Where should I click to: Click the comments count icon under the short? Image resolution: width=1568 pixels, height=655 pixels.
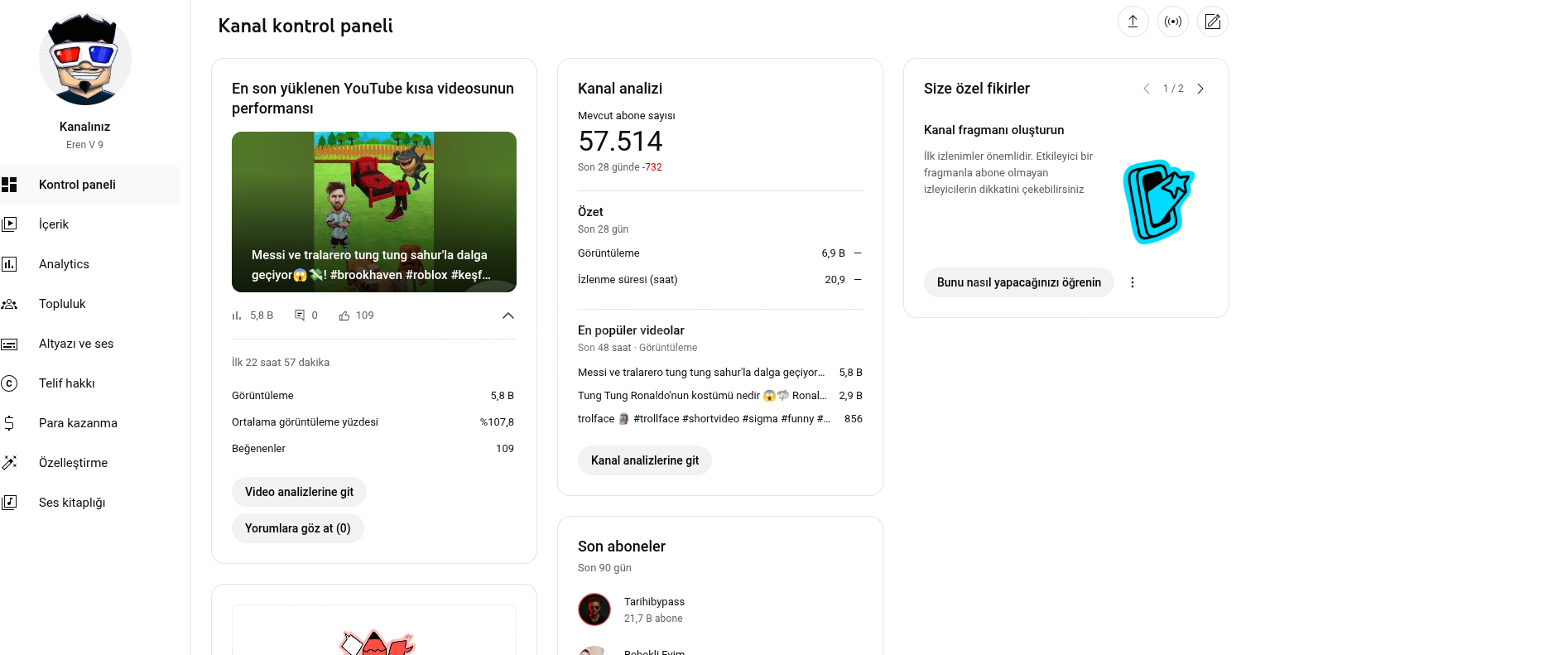pyautogui.click(x=300, y=315)
